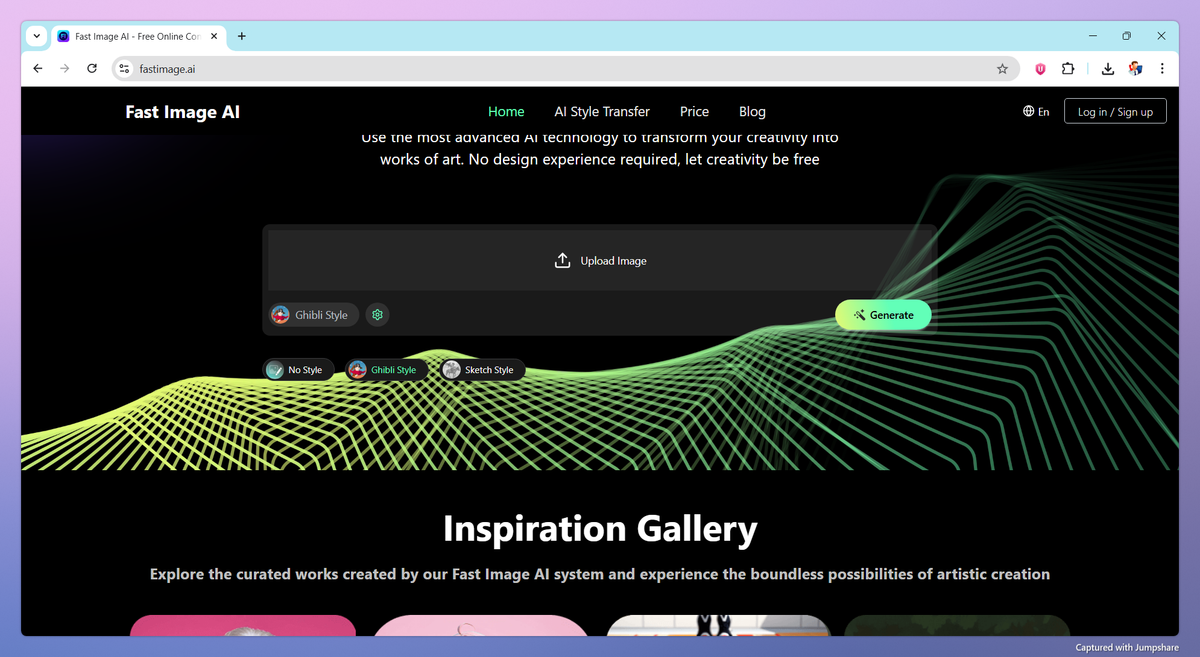
Task: Select the Fast Image AI browser tab
Action: click(138, 36)
